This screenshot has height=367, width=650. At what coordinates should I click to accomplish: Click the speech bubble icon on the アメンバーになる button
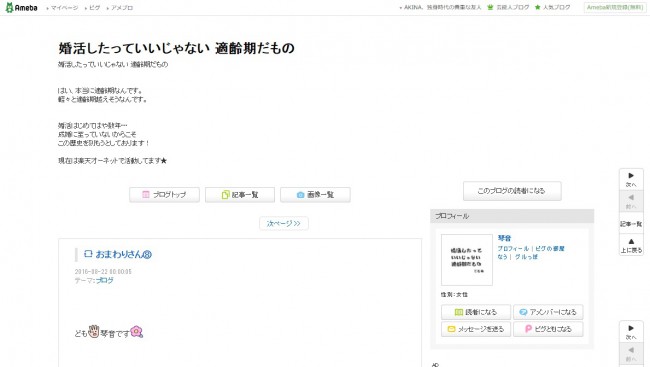[x=523, y=312]
